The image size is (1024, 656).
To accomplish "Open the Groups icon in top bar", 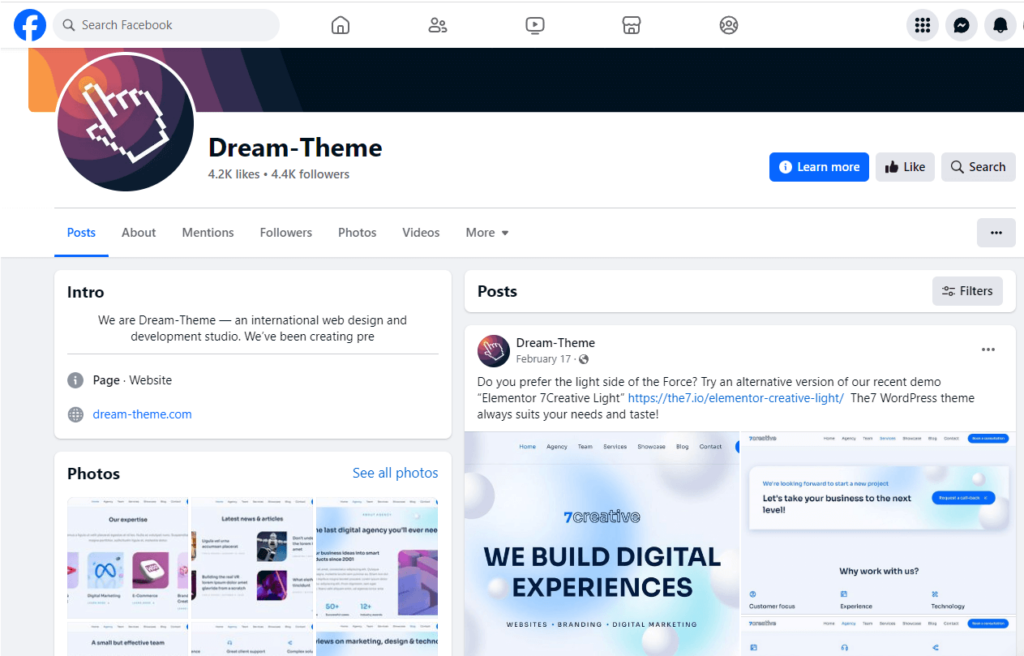I will click(x=729, y=25).
